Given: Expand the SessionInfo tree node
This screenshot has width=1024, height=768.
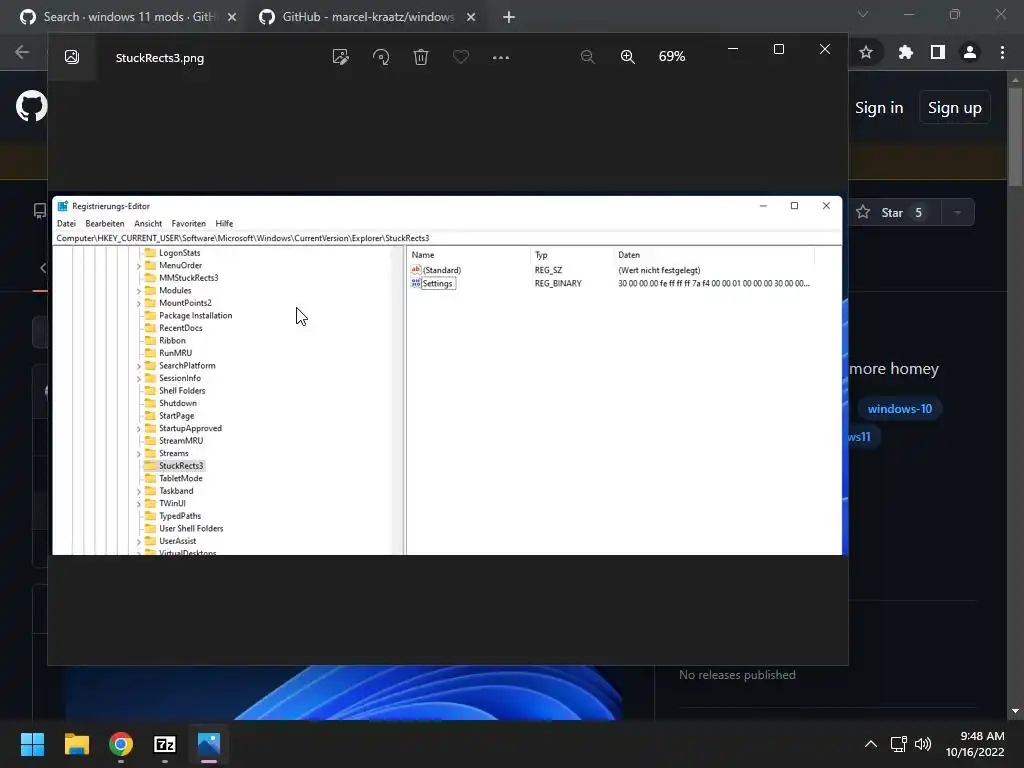Looking at the screenshot, I should [138, 379].
